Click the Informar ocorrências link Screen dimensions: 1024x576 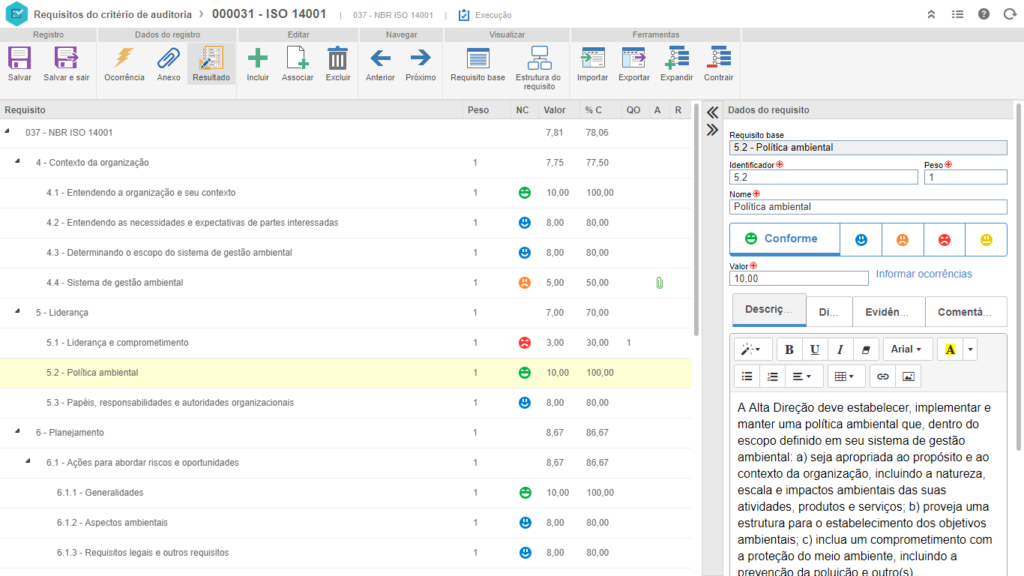923,274
